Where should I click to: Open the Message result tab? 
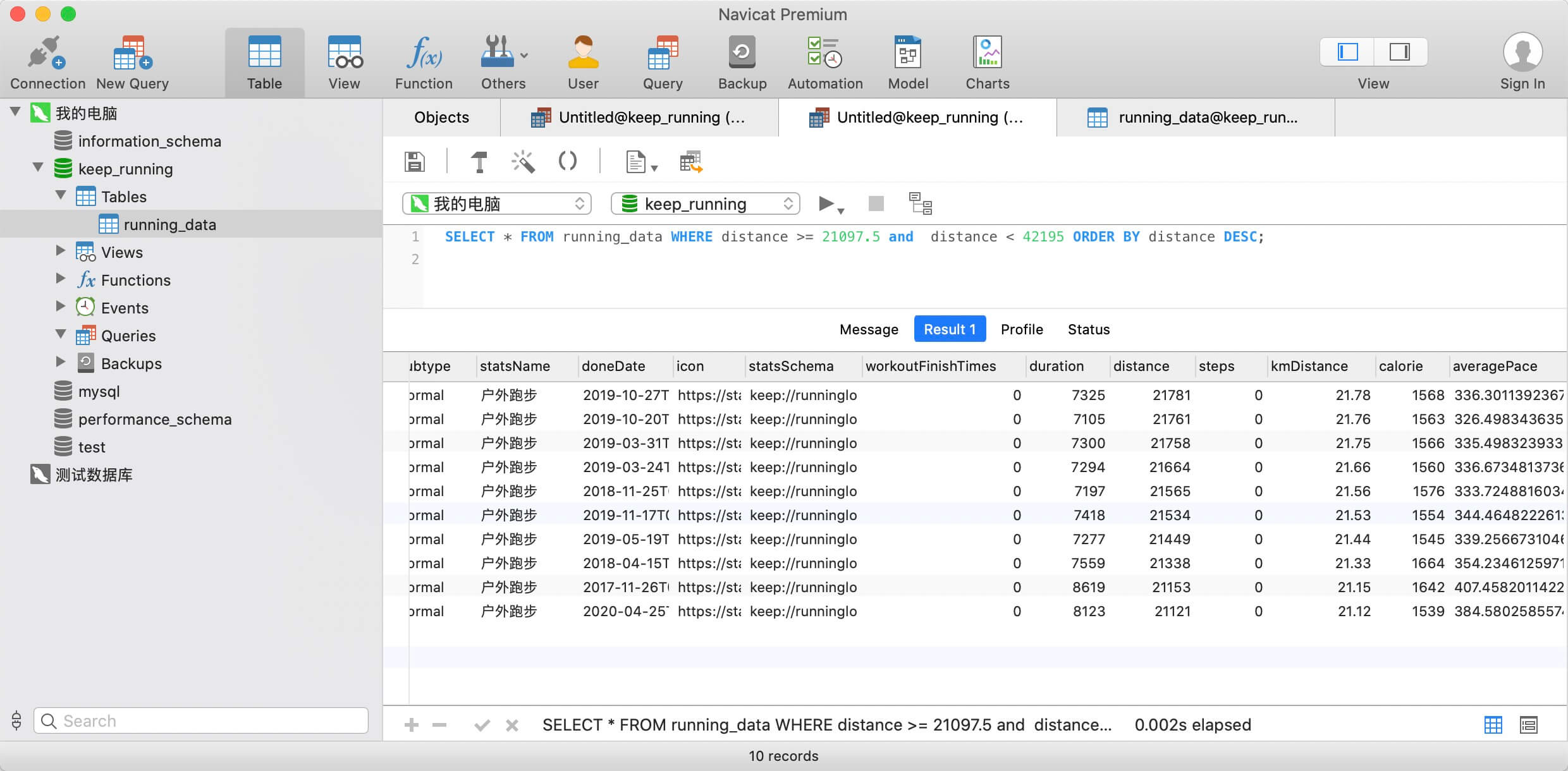pyautogui.click(x=869, y=329)
